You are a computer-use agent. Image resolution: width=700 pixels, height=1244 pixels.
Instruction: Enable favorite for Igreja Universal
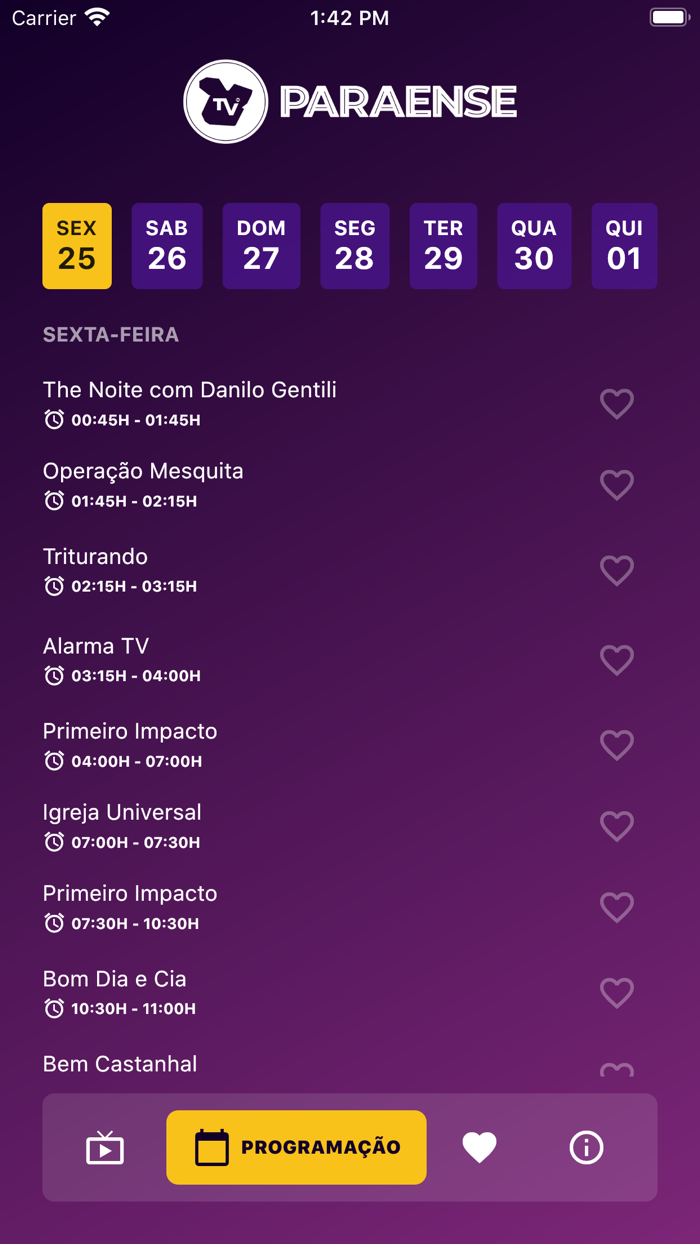click(x=617, y=826)
